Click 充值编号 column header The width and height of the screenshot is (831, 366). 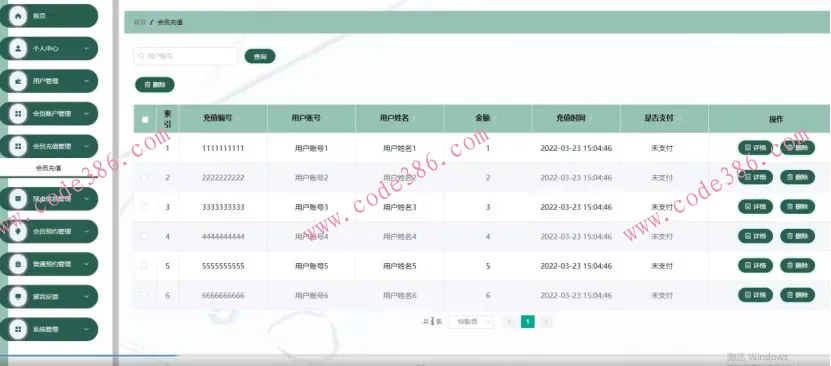[x=218, y=119]
